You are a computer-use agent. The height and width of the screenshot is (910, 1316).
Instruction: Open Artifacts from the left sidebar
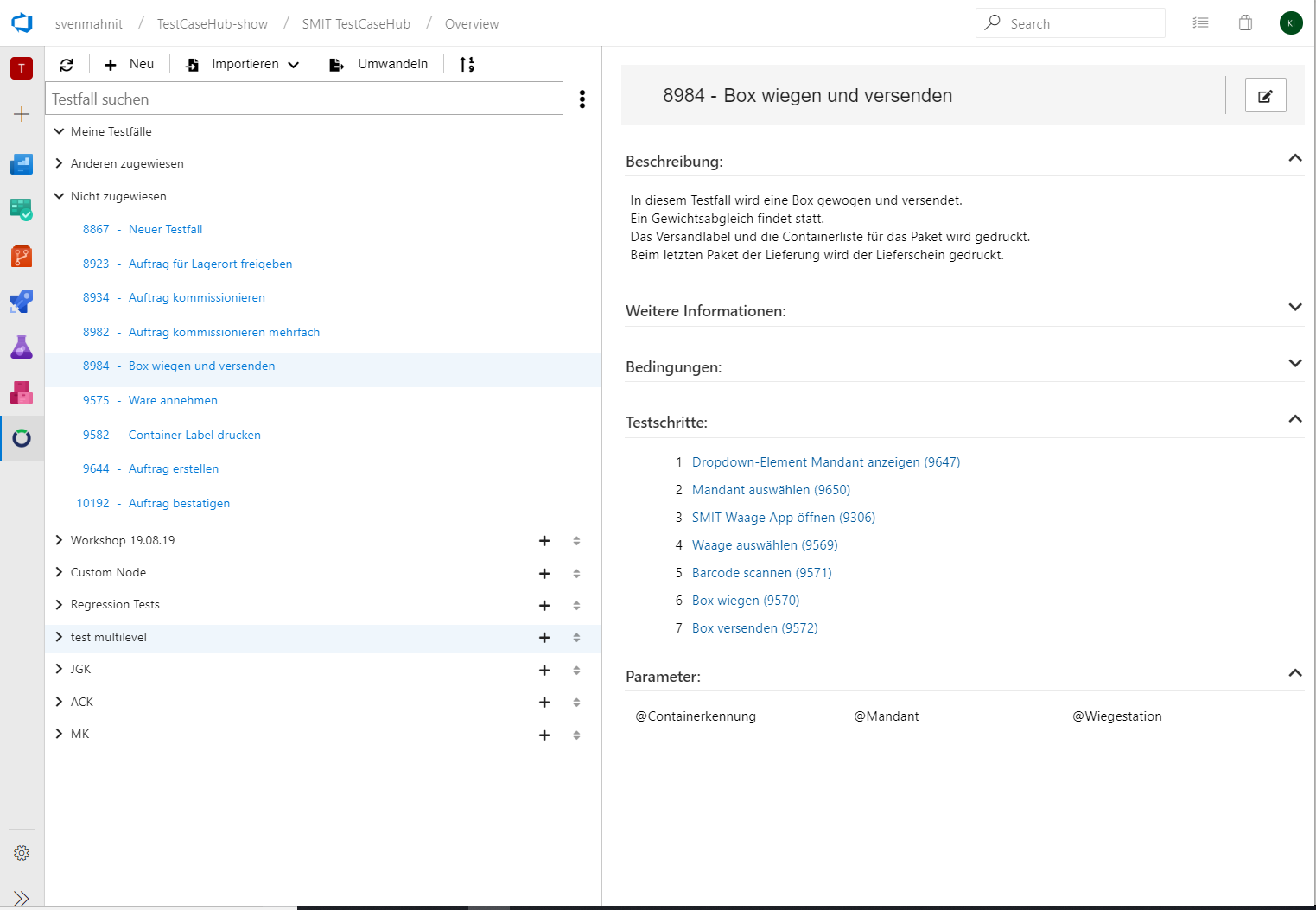pos(22,392)
